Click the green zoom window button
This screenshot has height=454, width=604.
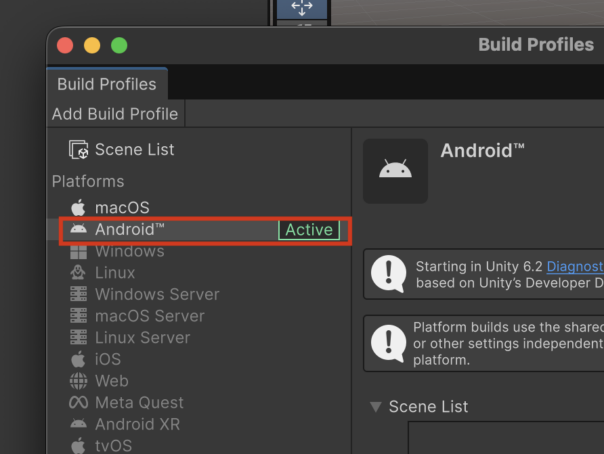pos(119,45)
